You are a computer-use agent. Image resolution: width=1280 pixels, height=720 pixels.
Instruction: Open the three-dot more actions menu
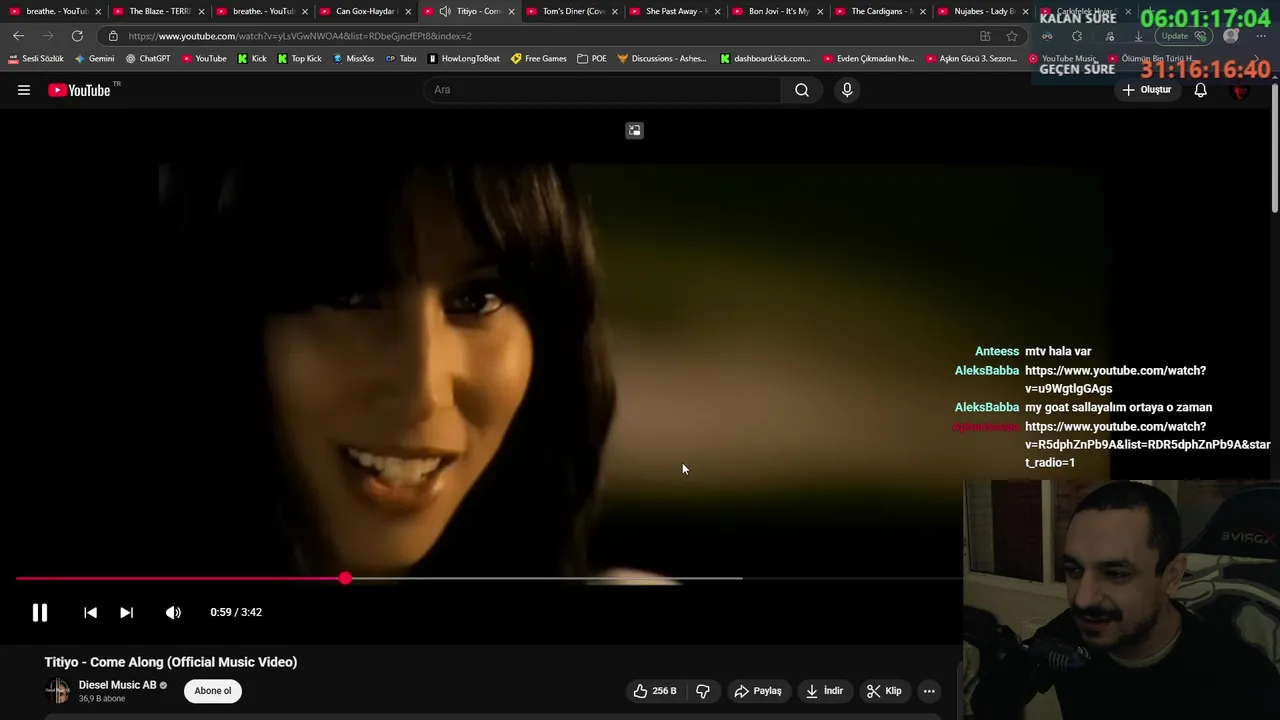click(x=929, y=691)
